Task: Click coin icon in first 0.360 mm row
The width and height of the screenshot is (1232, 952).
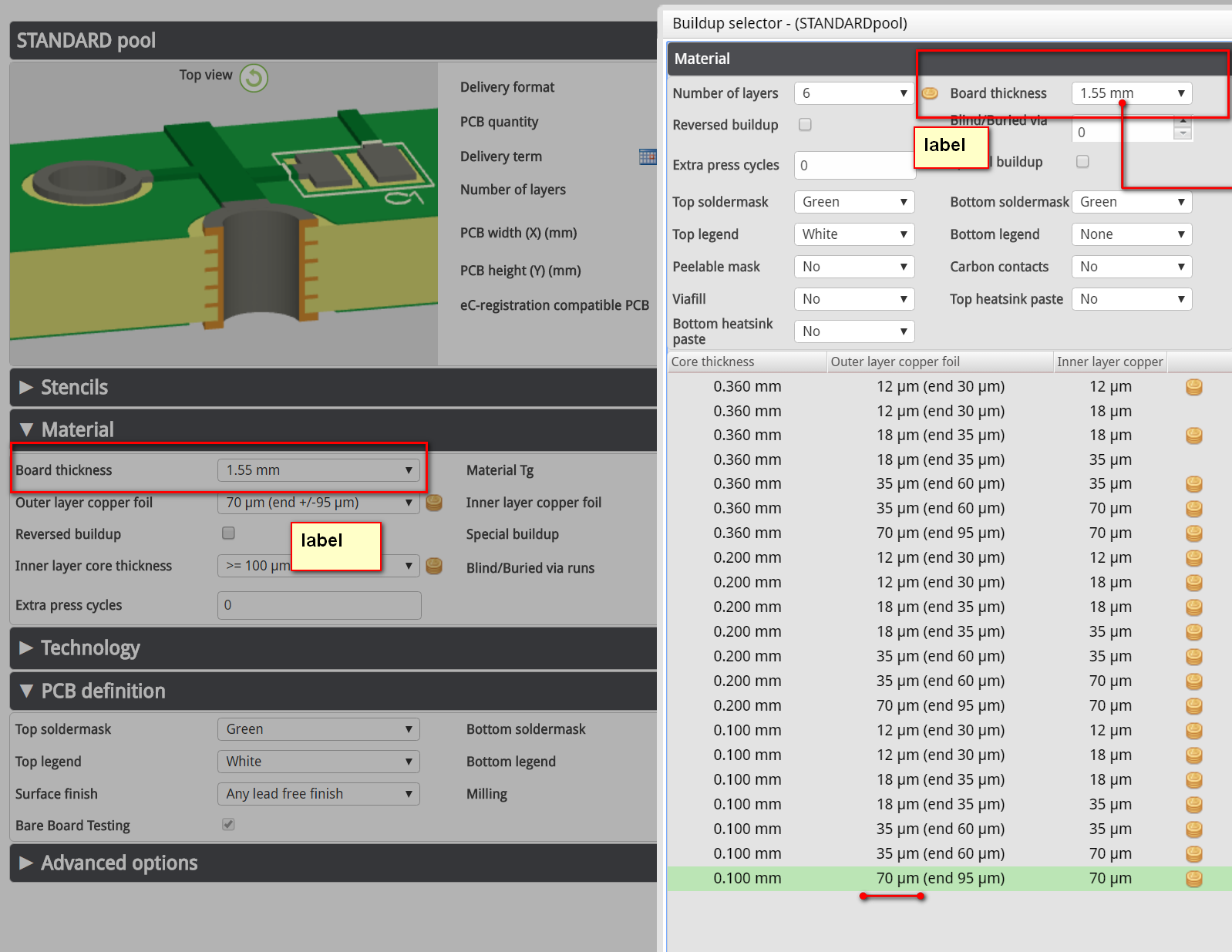Action: [1193, 386]
